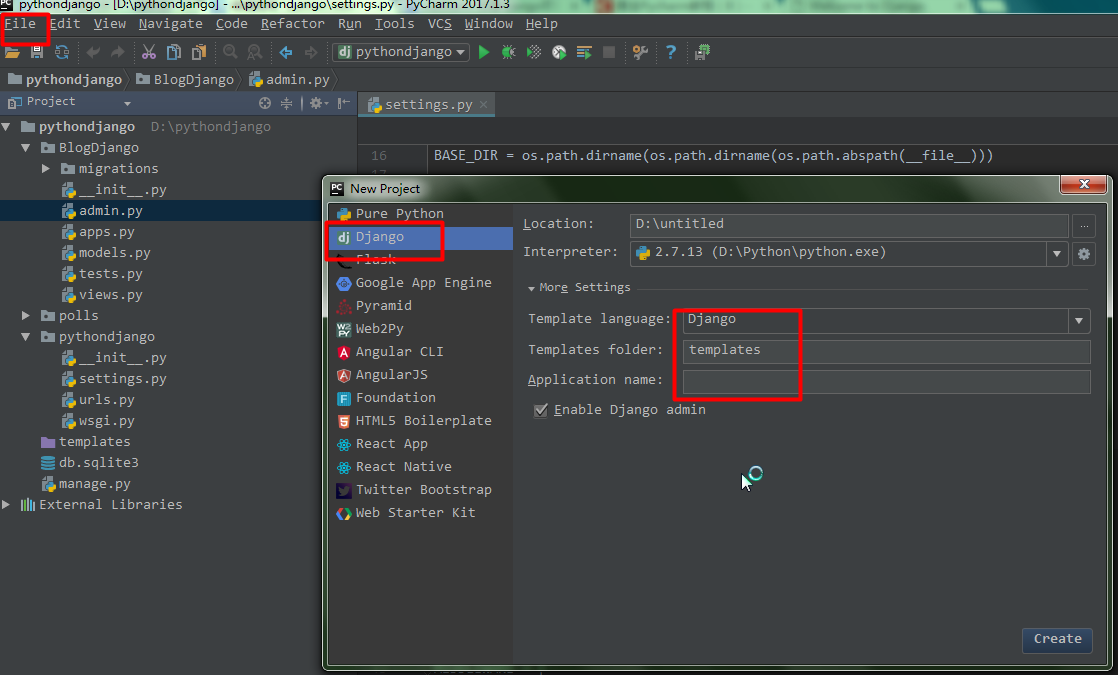Click the Location input field
This screenshot has height=675, width=1118.
coord(849,225)
